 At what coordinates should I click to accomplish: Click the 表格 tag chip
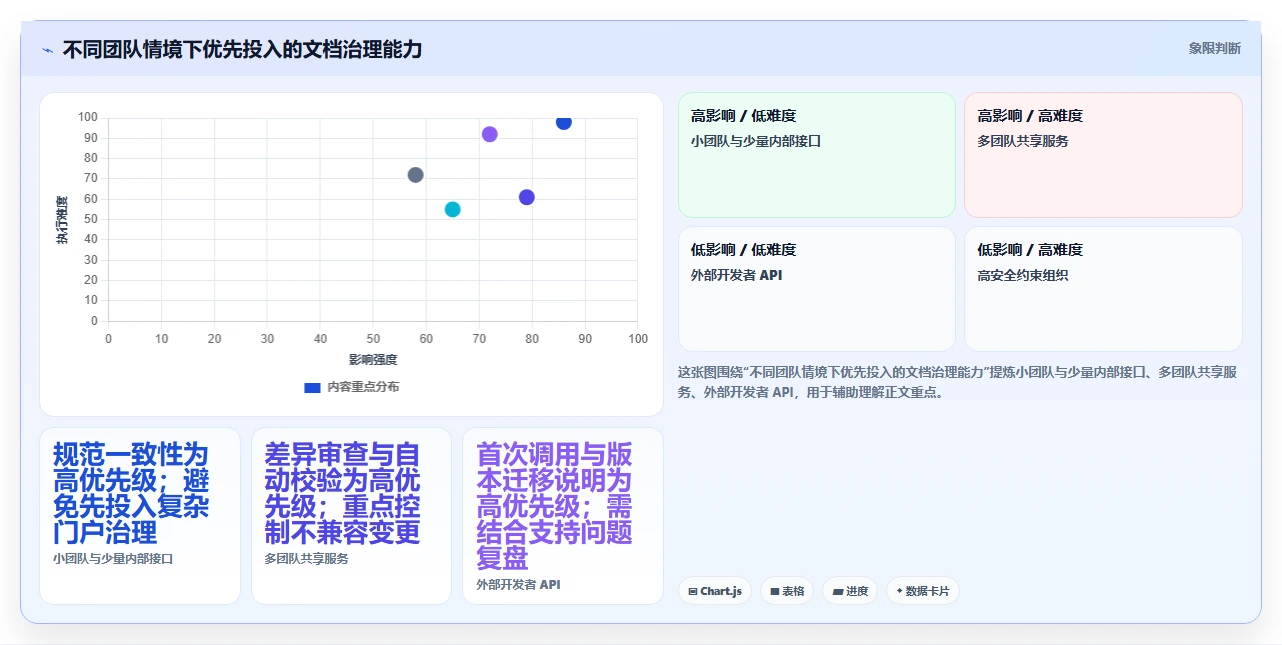pos(787,591)
